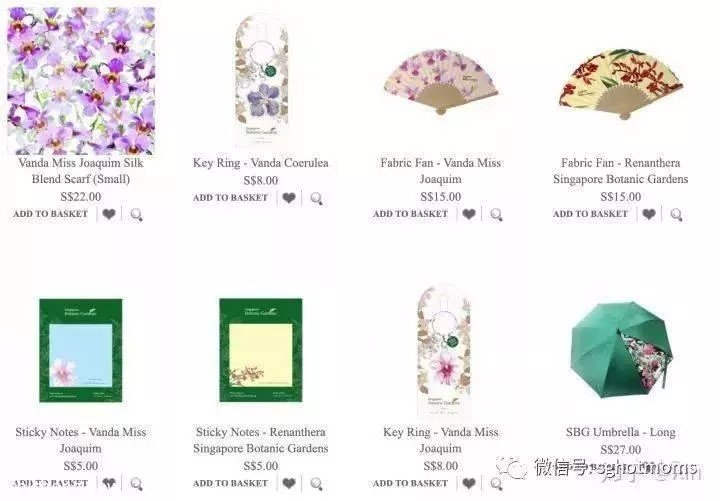Quick view Key Ring Vanda Miss Joaquim
This screenshot has width=720, height=501.
(496, 484)
